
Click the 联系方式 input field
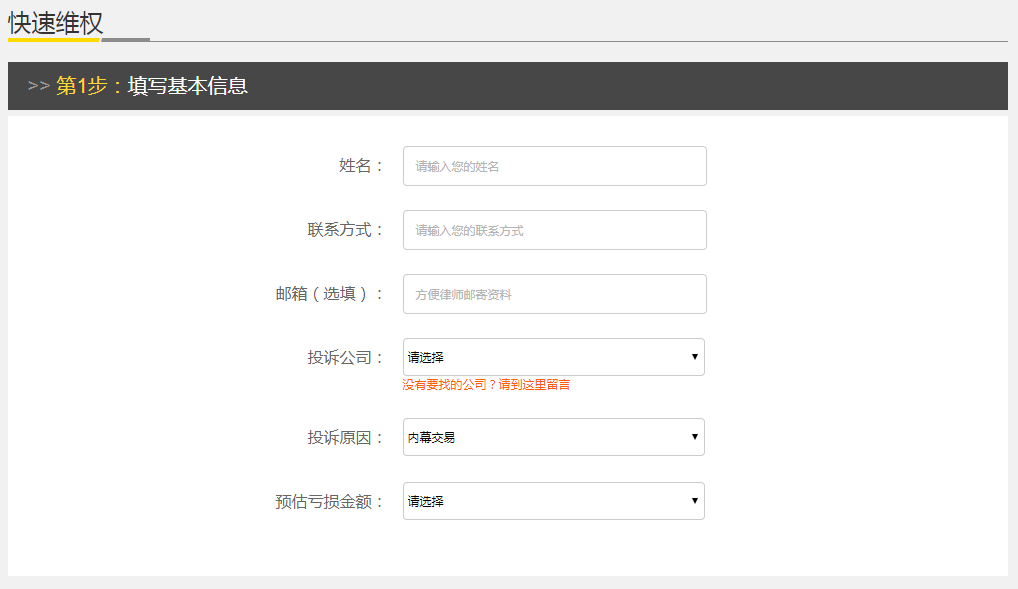[554, 230]
